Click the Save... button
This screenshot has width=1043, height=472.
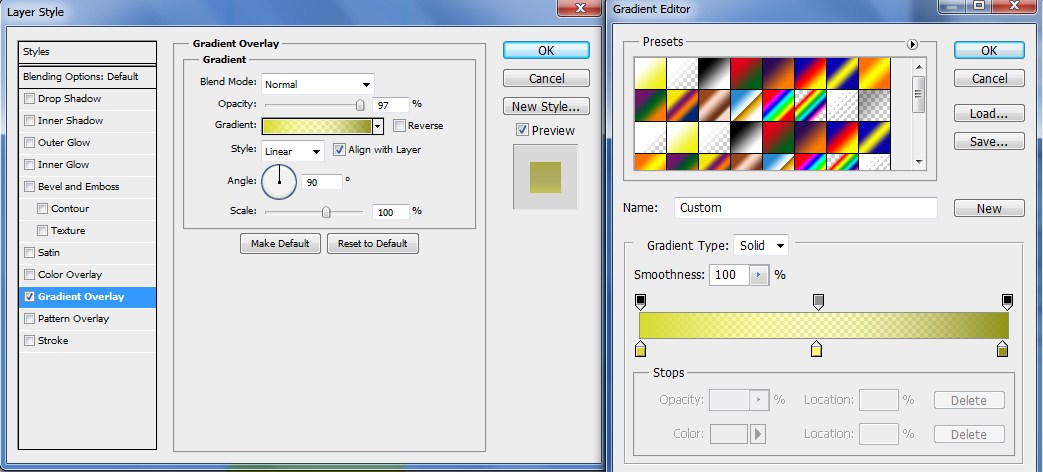(989, 142)
